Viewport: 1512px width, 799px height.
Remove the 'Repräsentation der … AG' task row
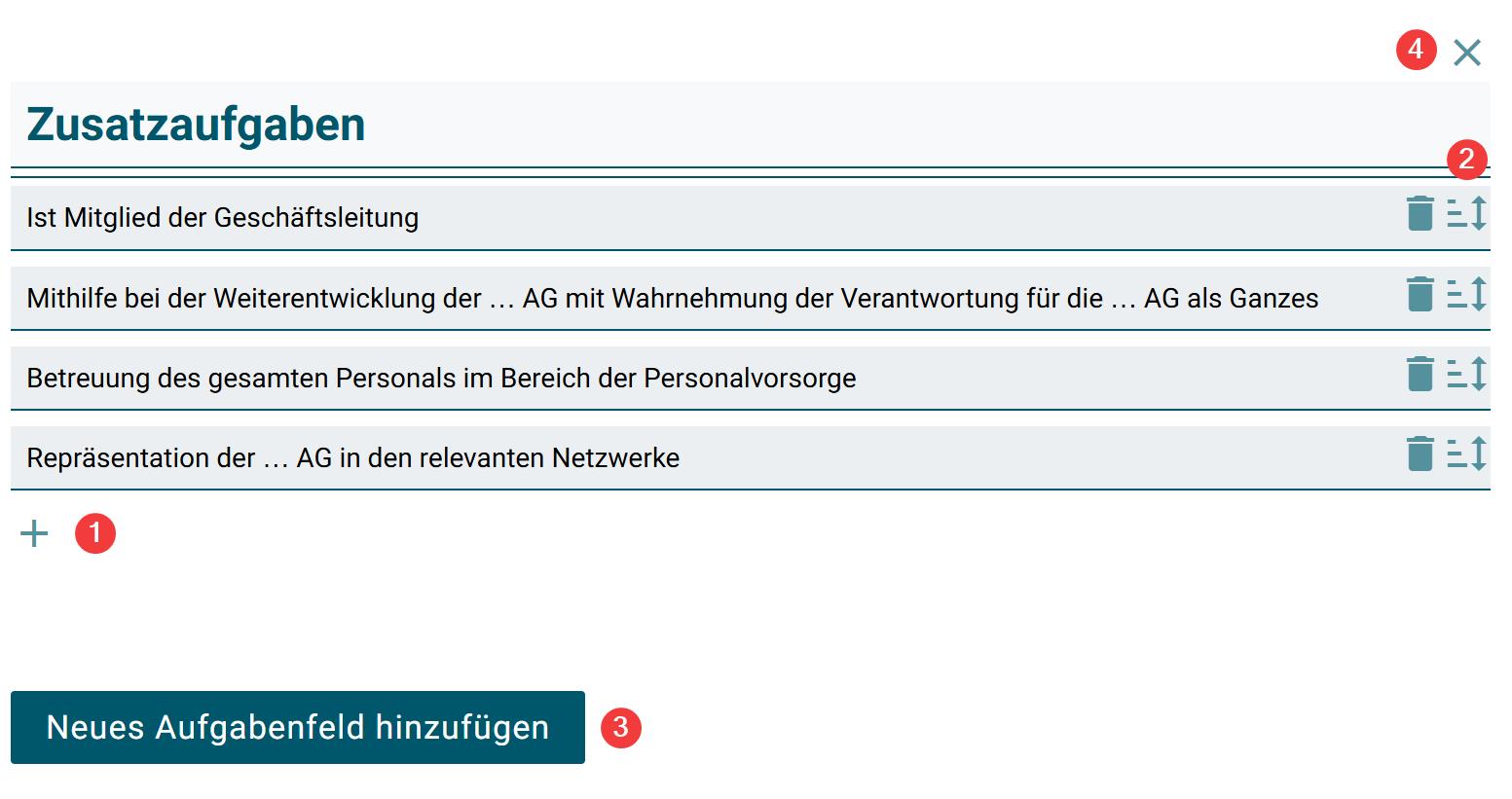point(1420,454)
